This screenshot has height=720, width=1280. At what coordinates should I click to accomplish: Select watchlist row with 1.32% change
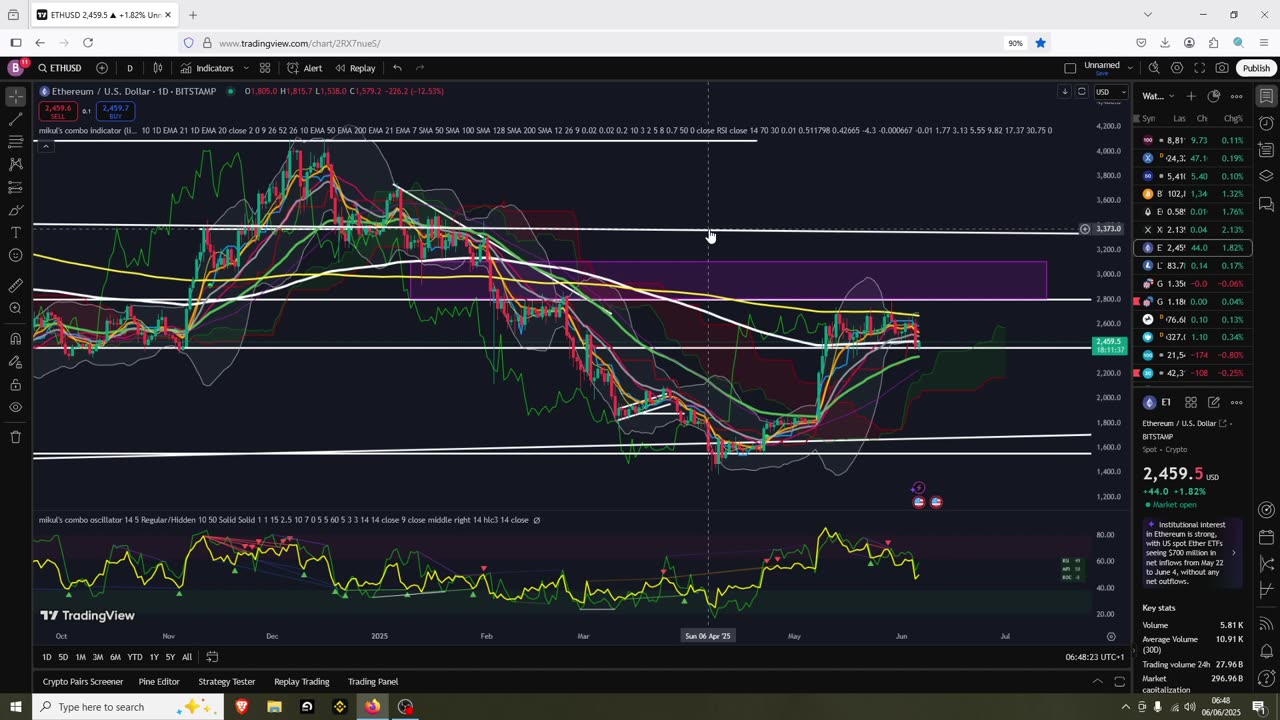1194,194
